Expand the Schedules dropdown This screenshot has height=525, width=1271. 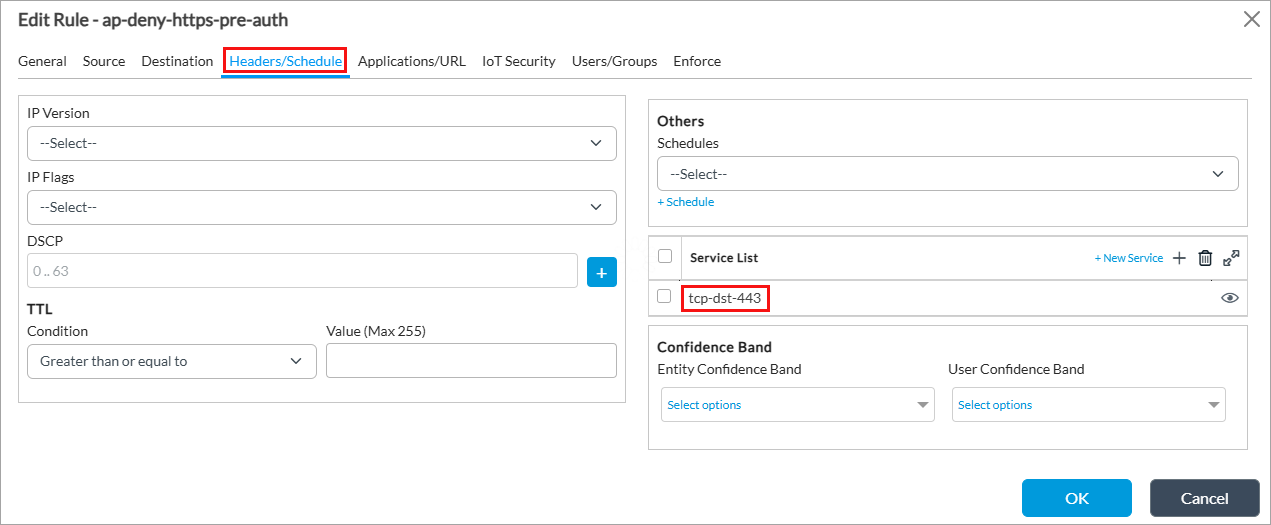947,174
